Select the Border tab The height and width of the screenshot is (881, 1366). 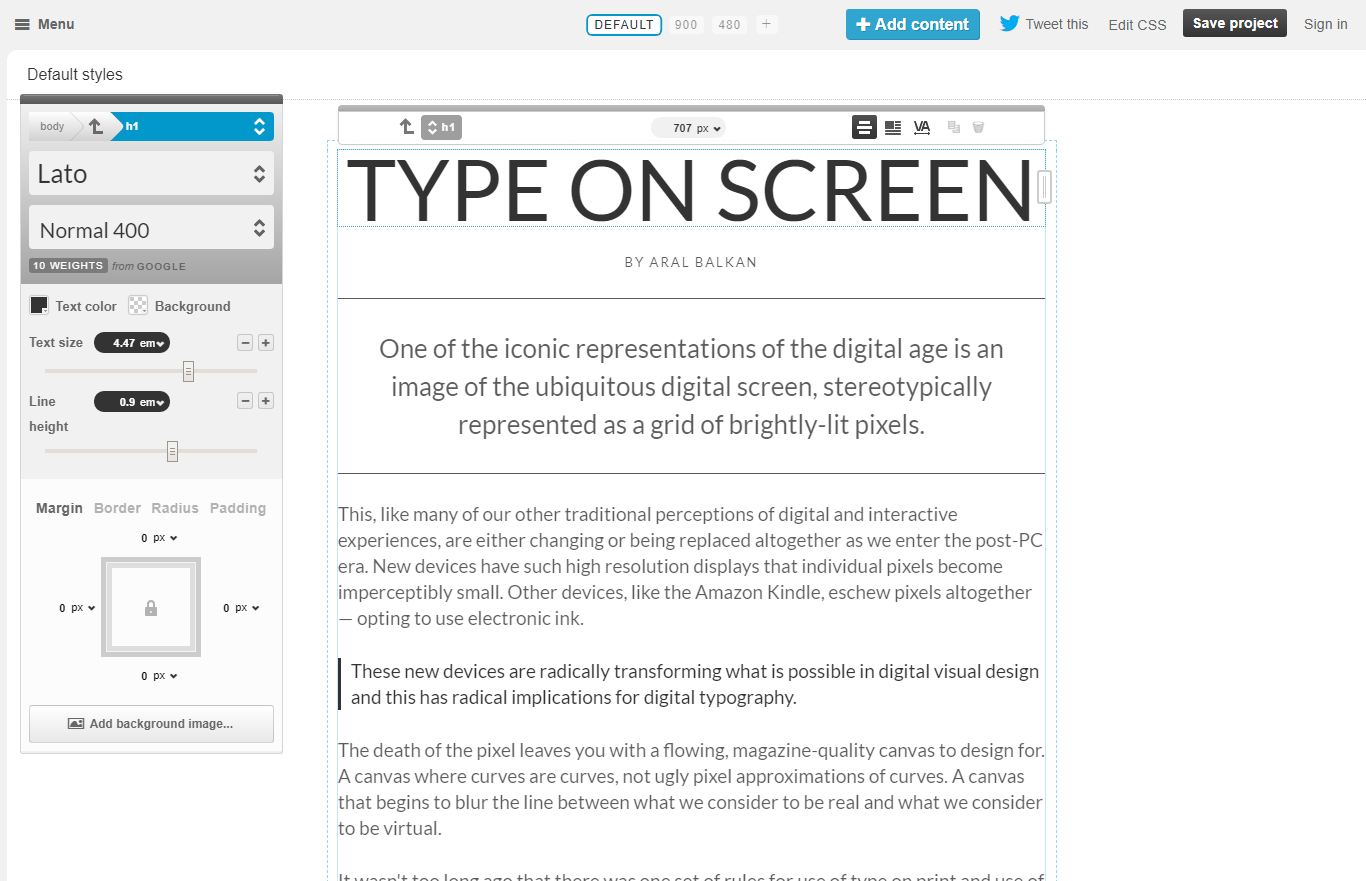click(117, 508)
